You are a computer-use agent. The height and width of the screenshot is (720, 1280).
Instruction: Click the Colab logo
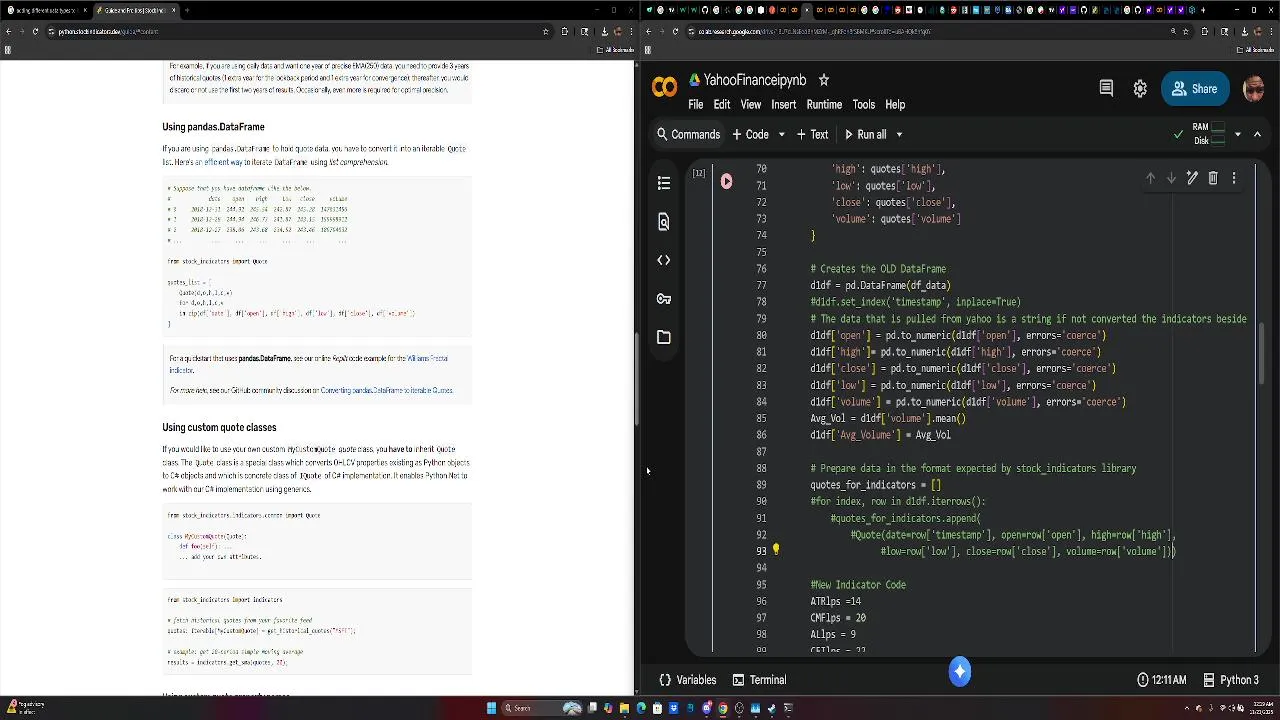click(x=664, y=88)
